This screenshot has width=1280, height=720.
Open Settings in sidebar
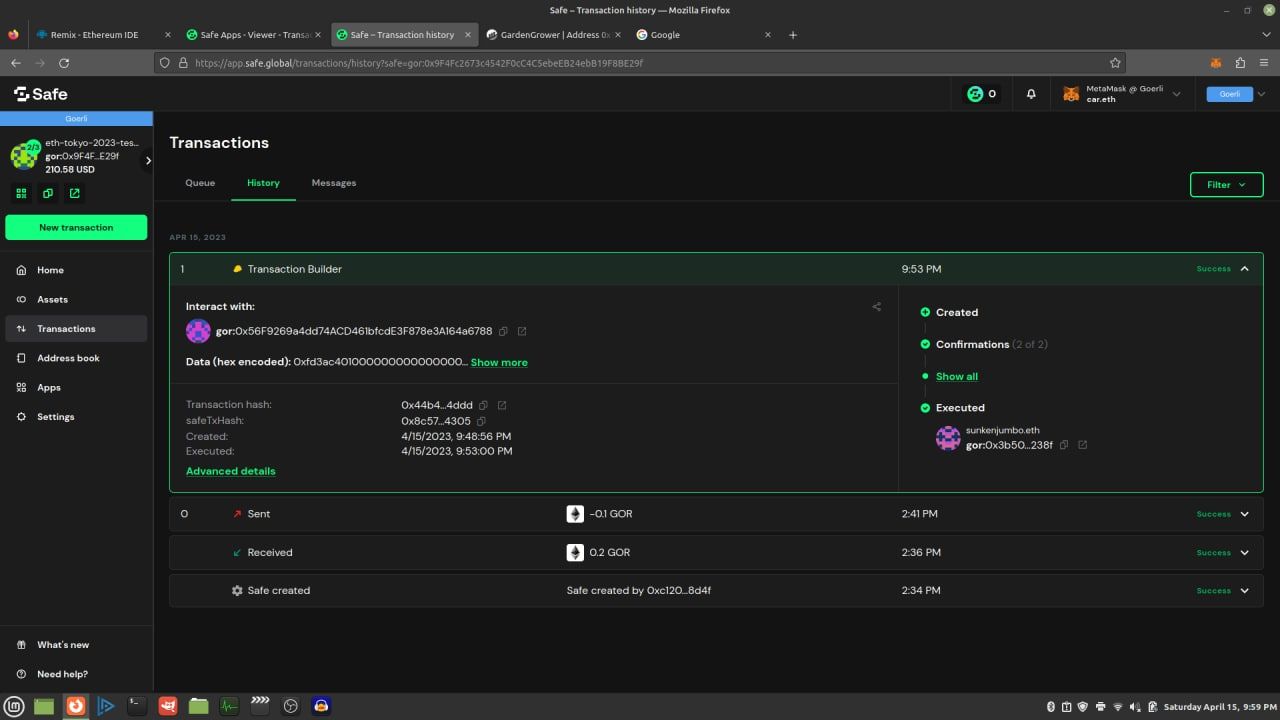pos(76,416)
